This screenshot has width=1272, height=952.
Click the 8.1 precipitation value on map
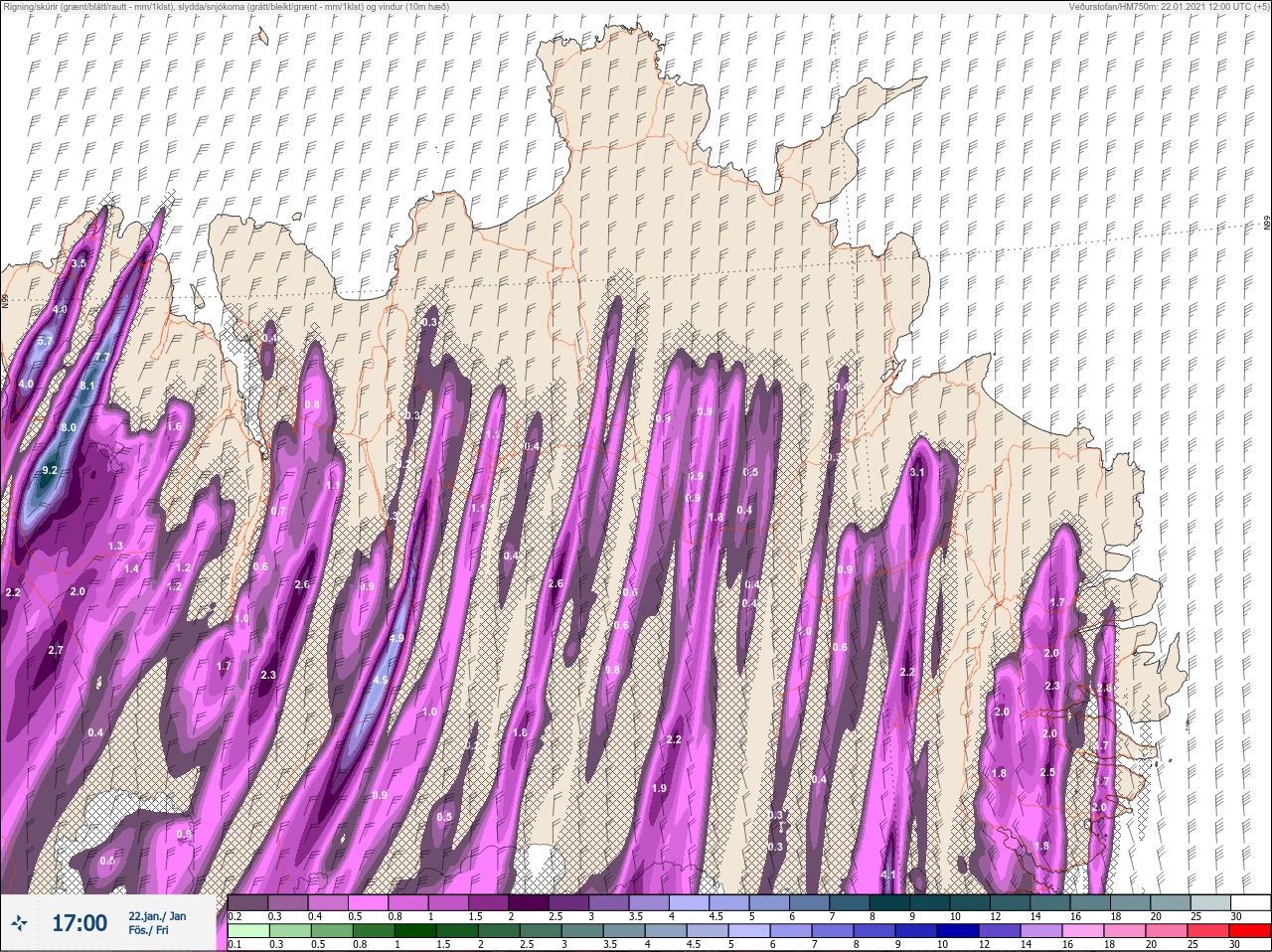86,387
